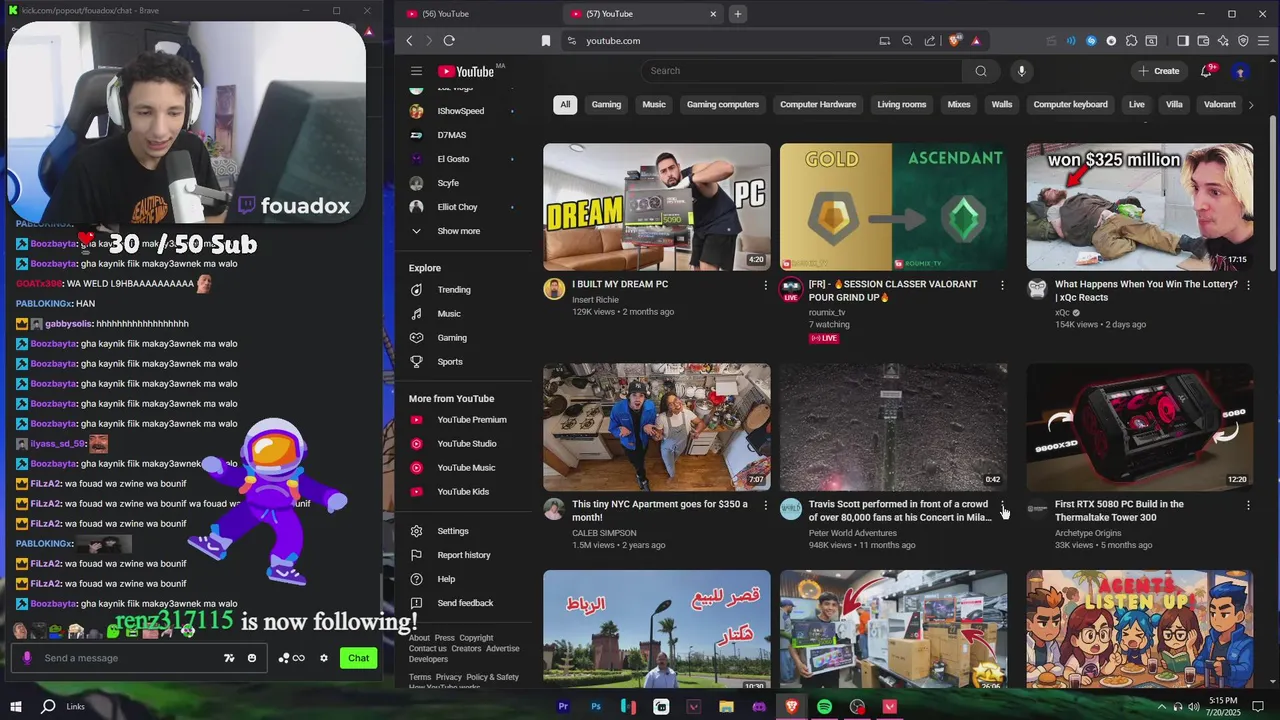Open options menu for Travis Scott video
Viewport: 1280px width, 720px height.
[1002, 505]
